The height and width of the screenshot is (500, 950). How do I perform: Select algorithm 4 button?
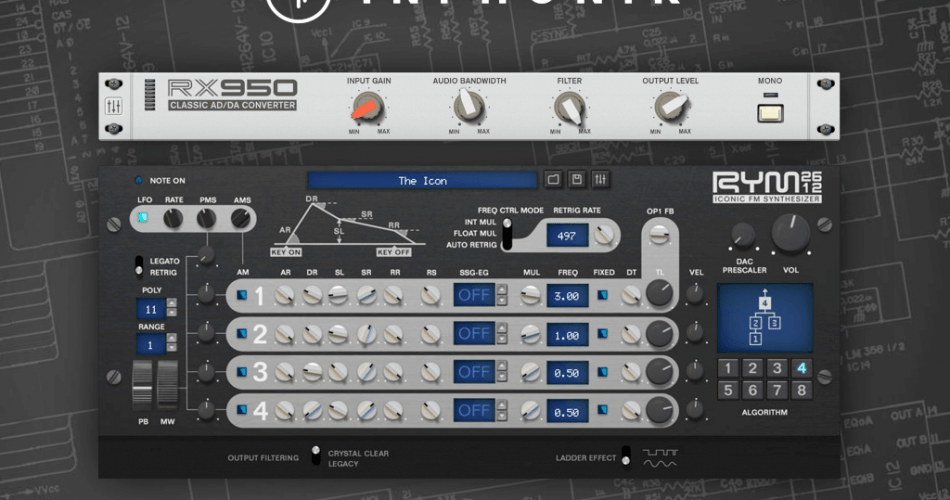pos(802,368)
